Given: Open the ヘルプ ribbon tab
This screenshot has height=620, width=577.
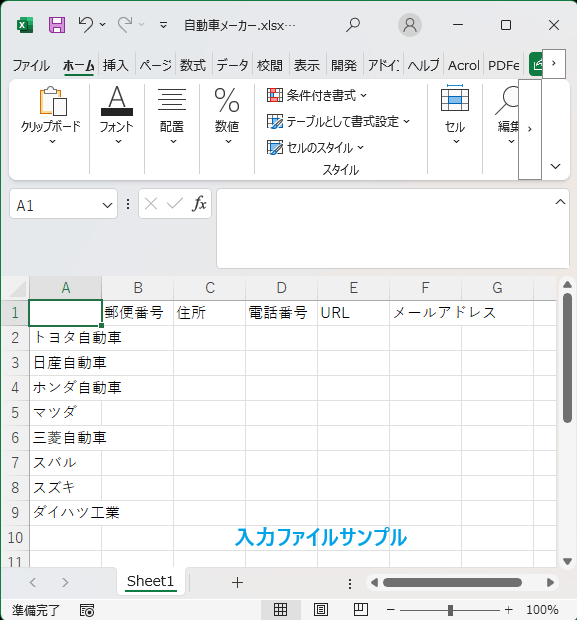Looking at the screenshot, I should 423,65.
